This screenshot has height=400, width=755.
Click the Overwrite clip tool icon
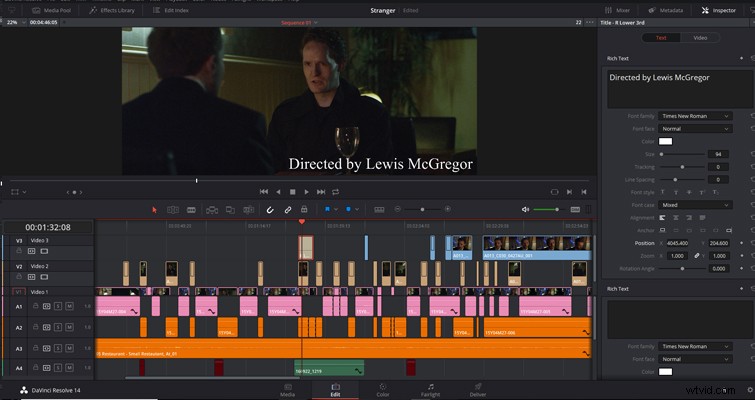click(230, 210)
